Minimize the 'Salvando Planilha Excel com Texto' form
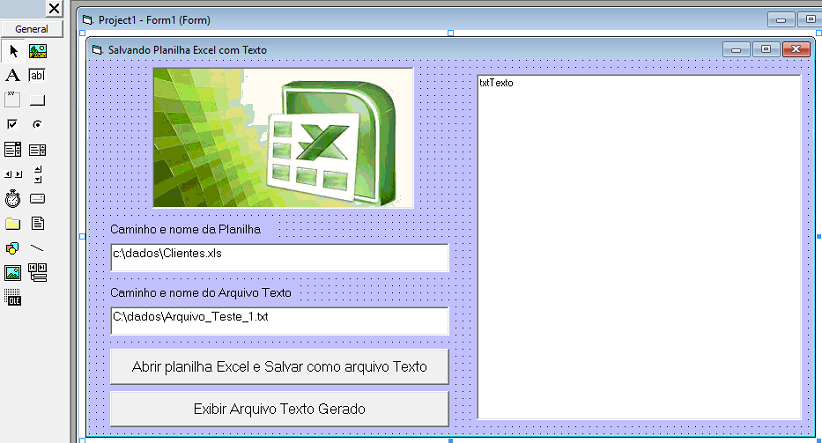Image resolution: width=822 pixels, height=443 pixels. coord(736,49)
